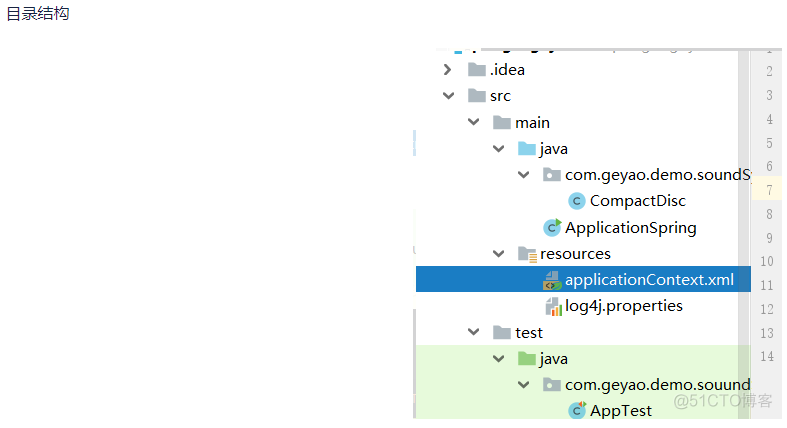Select the AppTest class
Viewport: 787px width, 428px height.
[620, 410]
